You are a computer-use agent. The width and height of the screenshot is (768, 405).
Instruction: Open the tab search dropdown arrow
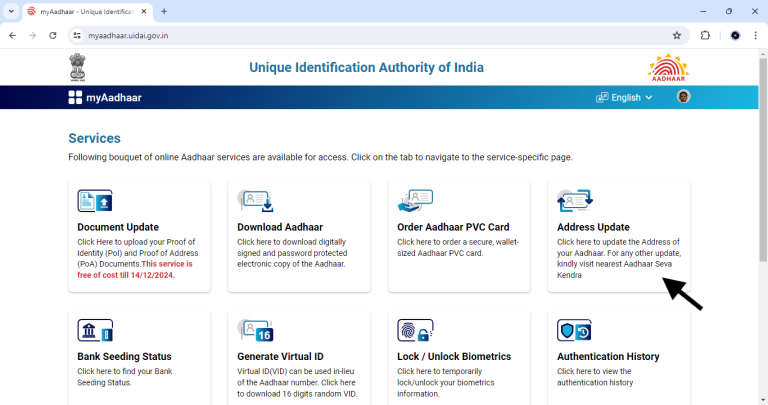pyautogui.click(x=11, y=11)
